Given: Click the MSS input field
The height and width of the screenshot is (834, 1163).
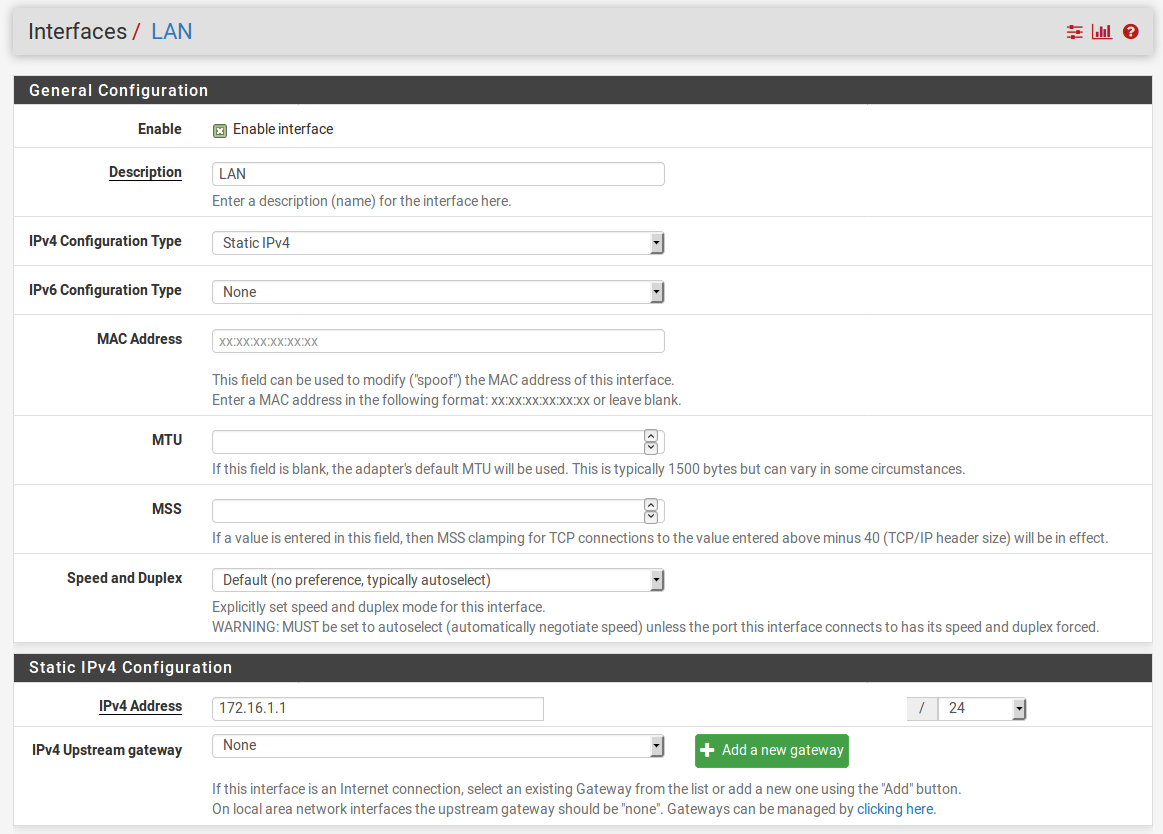Looking at the screenshot, I should pos(426,511).
